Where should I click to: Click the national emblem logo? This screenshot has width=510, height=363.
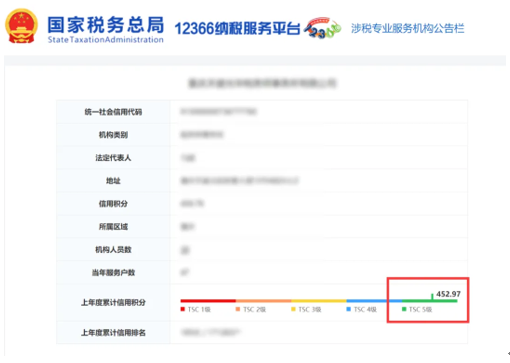pos(21,26)
